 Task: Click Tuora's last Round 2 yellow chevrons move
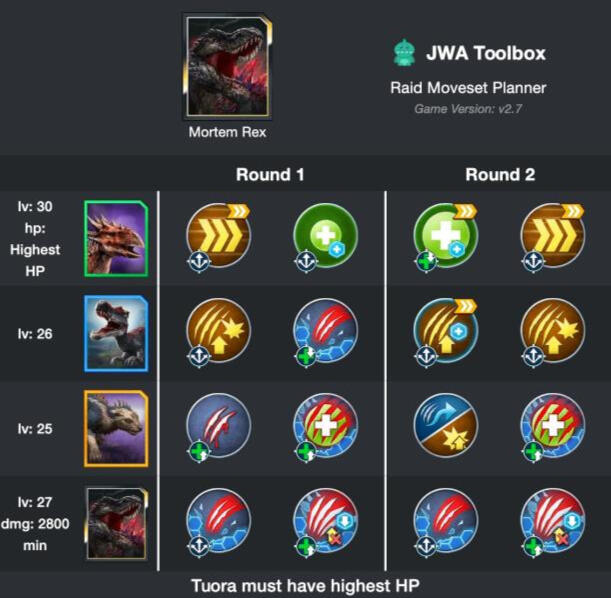[x=553, y=236]
